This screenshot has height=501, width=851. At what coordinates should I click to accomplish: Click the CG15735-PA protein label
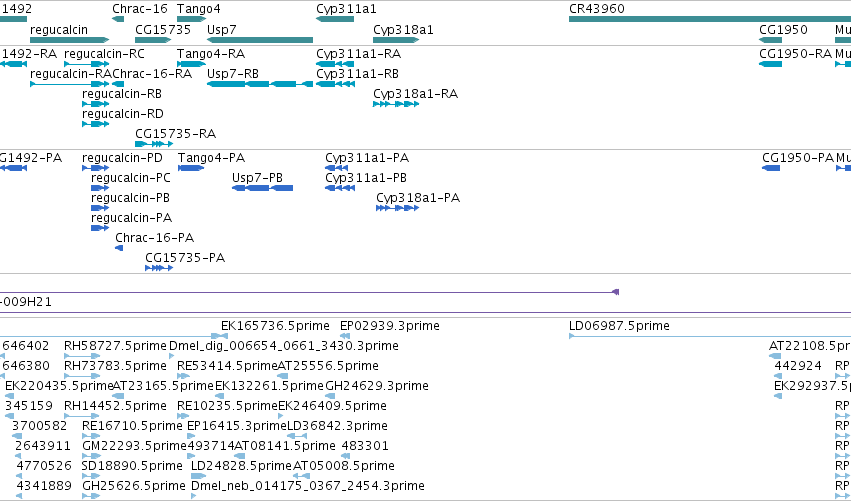point(185,258)
